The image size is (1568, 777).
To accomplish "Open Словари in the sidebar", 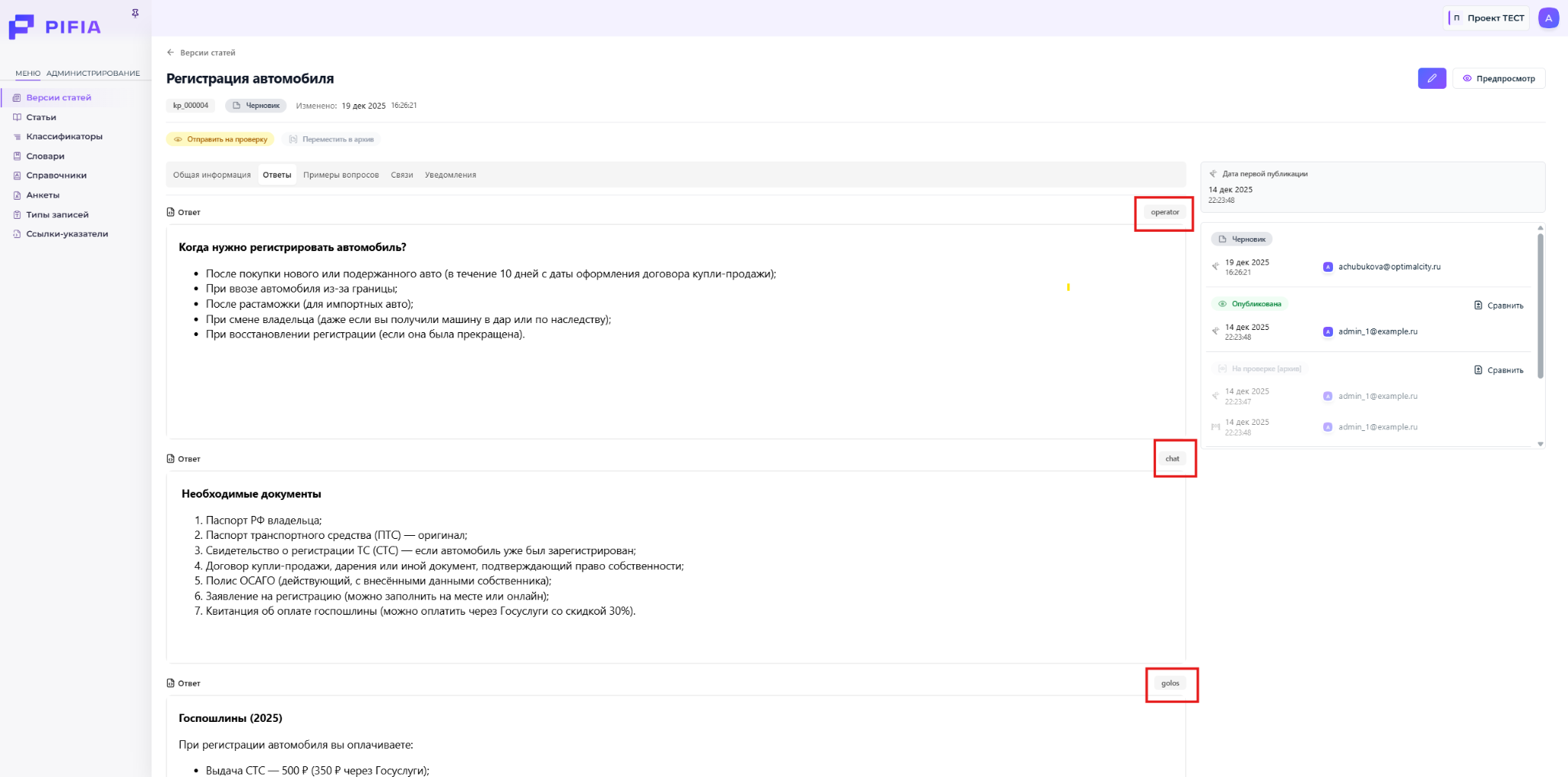I will click(45, 156).
